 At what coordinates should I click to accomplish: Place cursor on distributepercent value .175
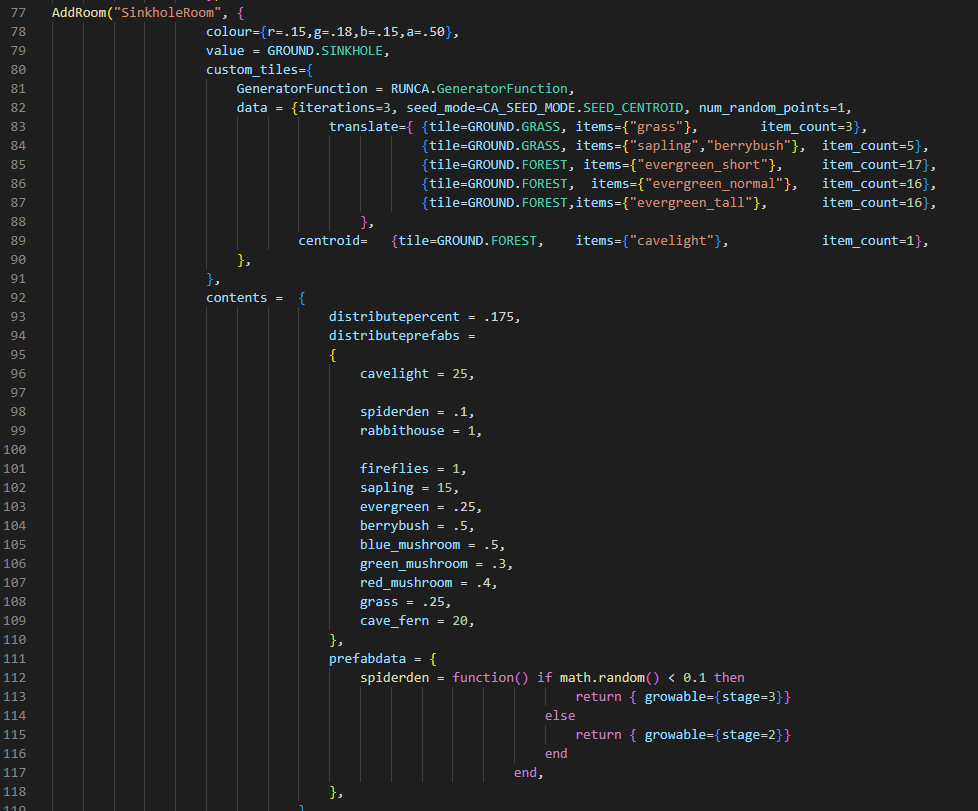click(x=499, y=317)
